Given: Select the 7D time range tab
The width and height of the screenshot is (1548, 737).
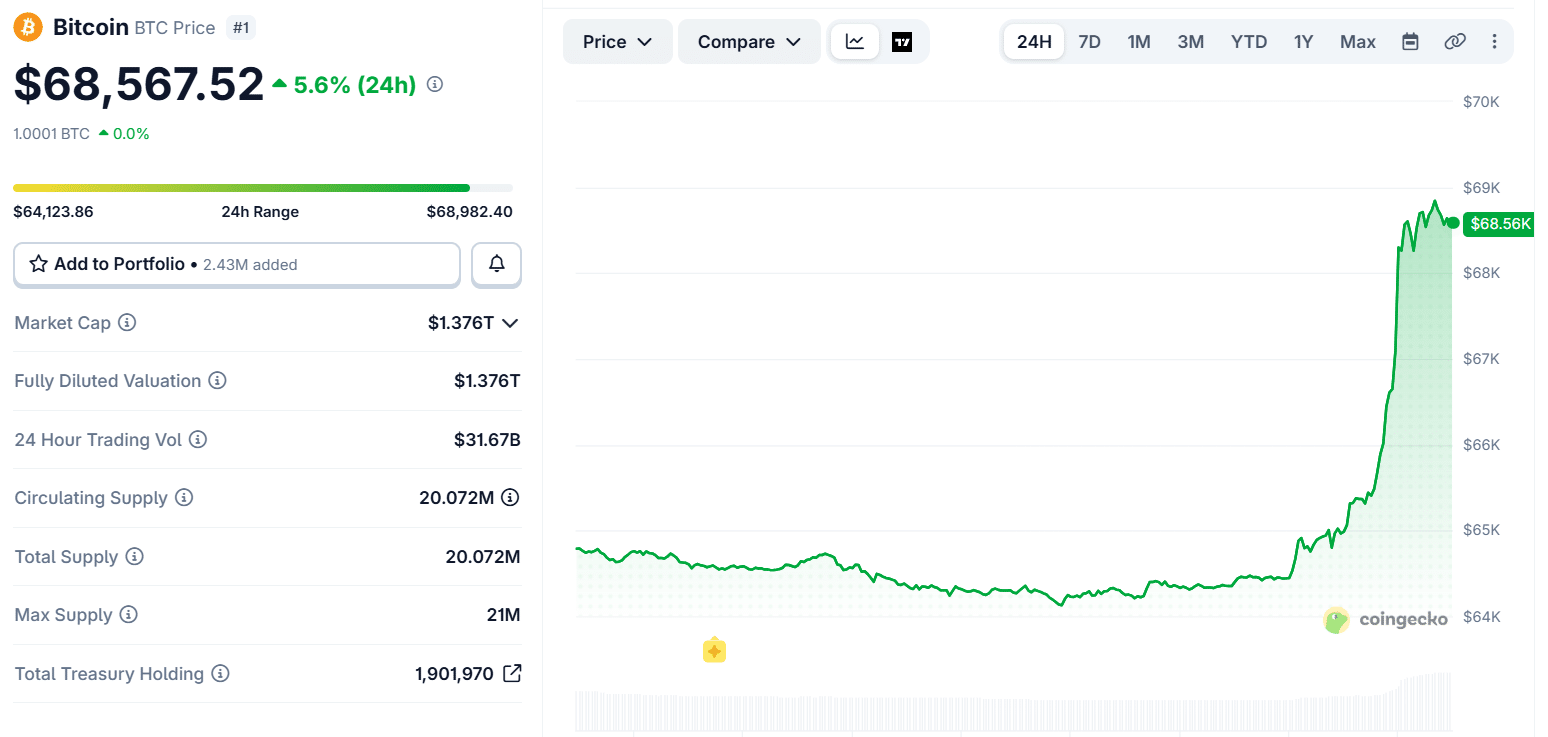Looking at the screenshot, I should click(1089, 42).
